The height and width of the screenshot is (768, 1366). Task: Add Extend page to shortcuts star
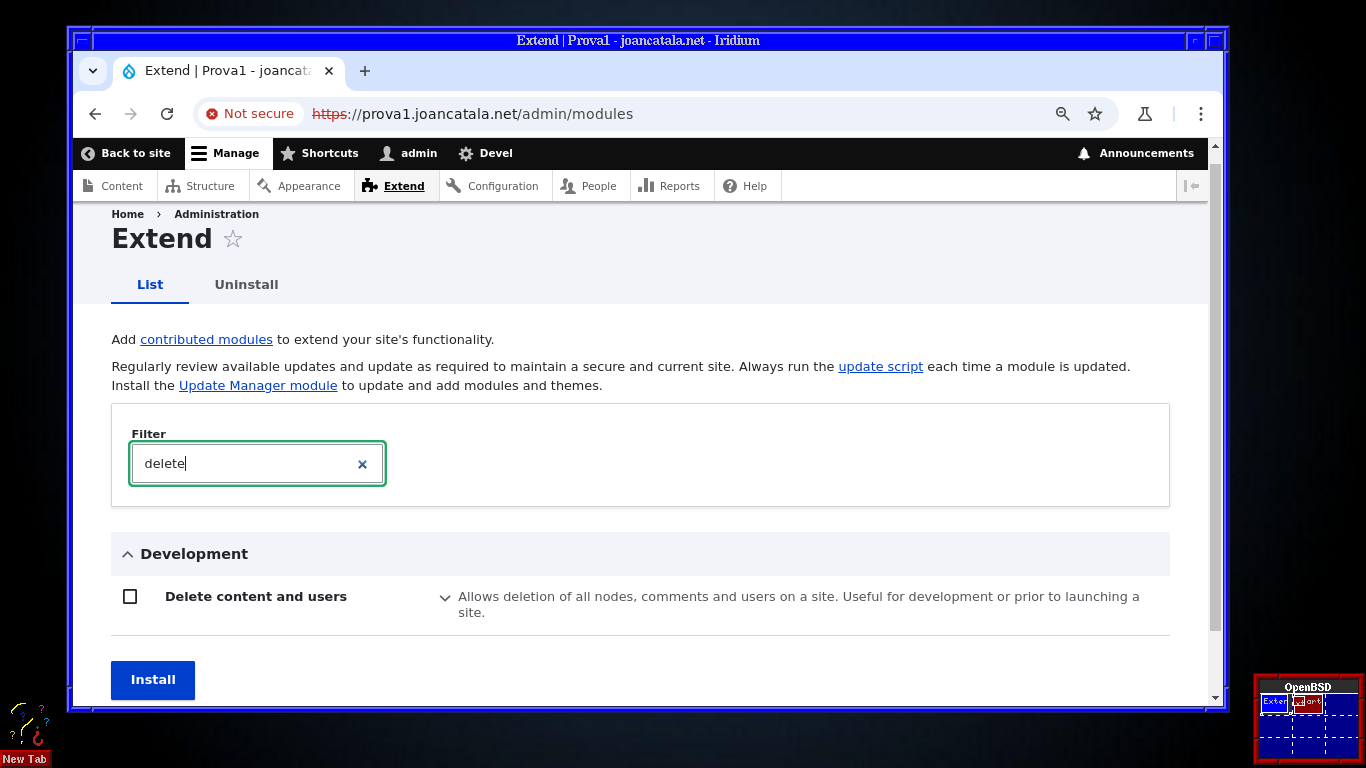tap(233, 239)
